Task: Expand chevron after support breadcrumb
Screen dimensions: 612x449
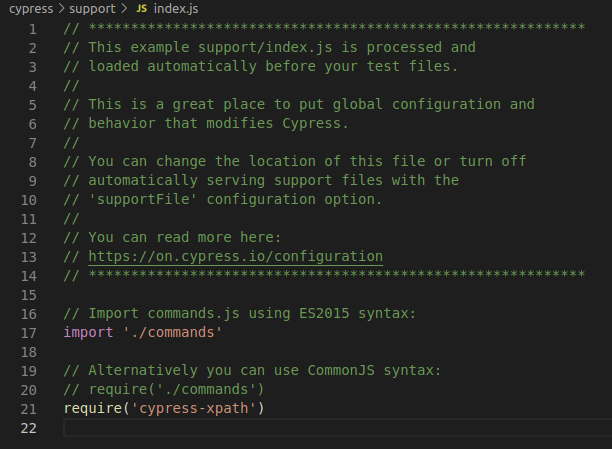Action: [x=124, y=9]
